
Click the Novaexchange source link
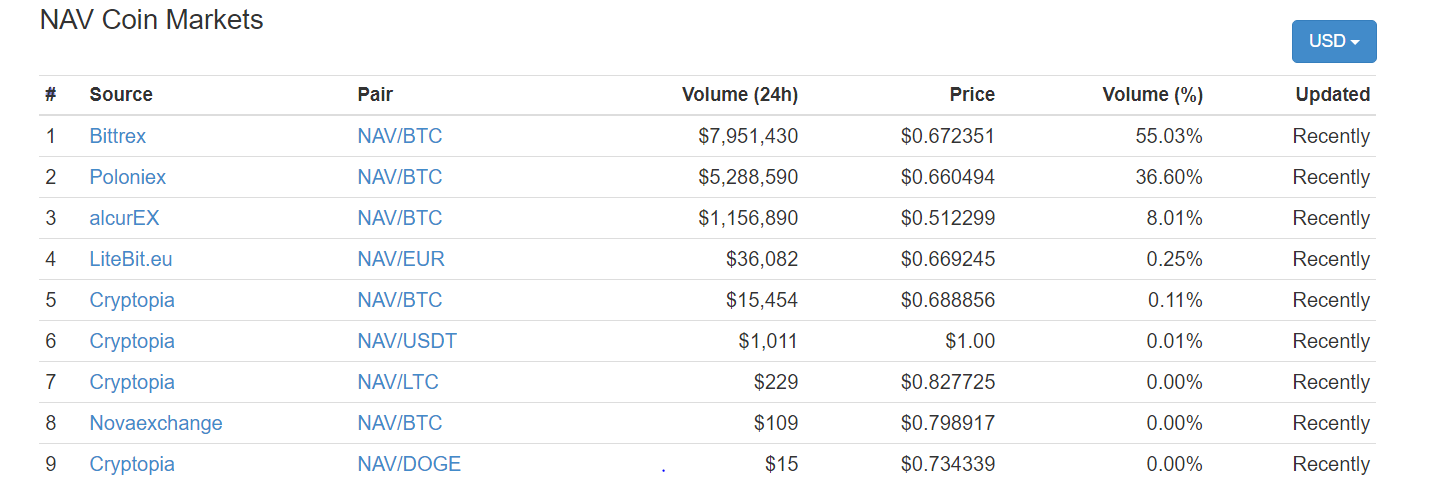(x=156, y=423)
